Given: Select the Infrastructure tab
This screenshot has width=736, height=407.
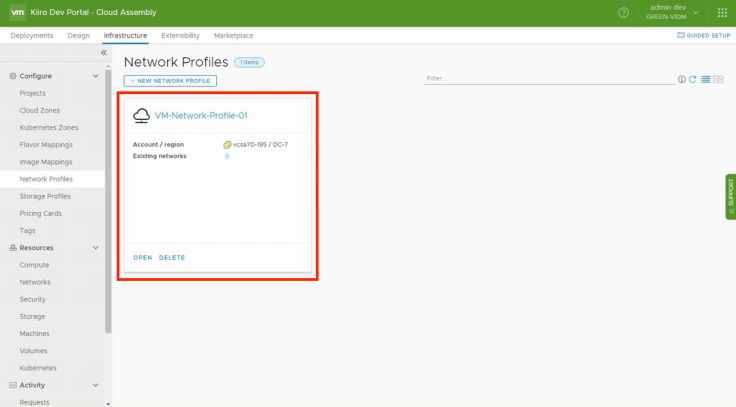Looking at the screenshot, I should pos(125,36).
